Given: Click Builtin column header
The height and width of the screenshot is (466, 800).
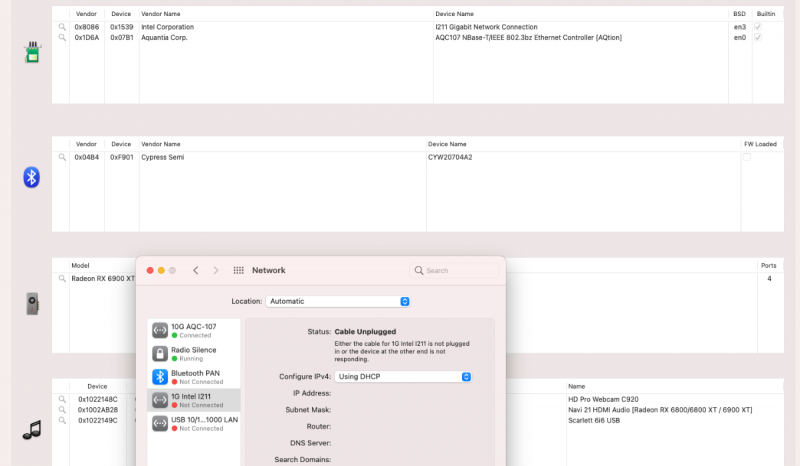Looking at the screenshot, I should click(x=765, y=14).
